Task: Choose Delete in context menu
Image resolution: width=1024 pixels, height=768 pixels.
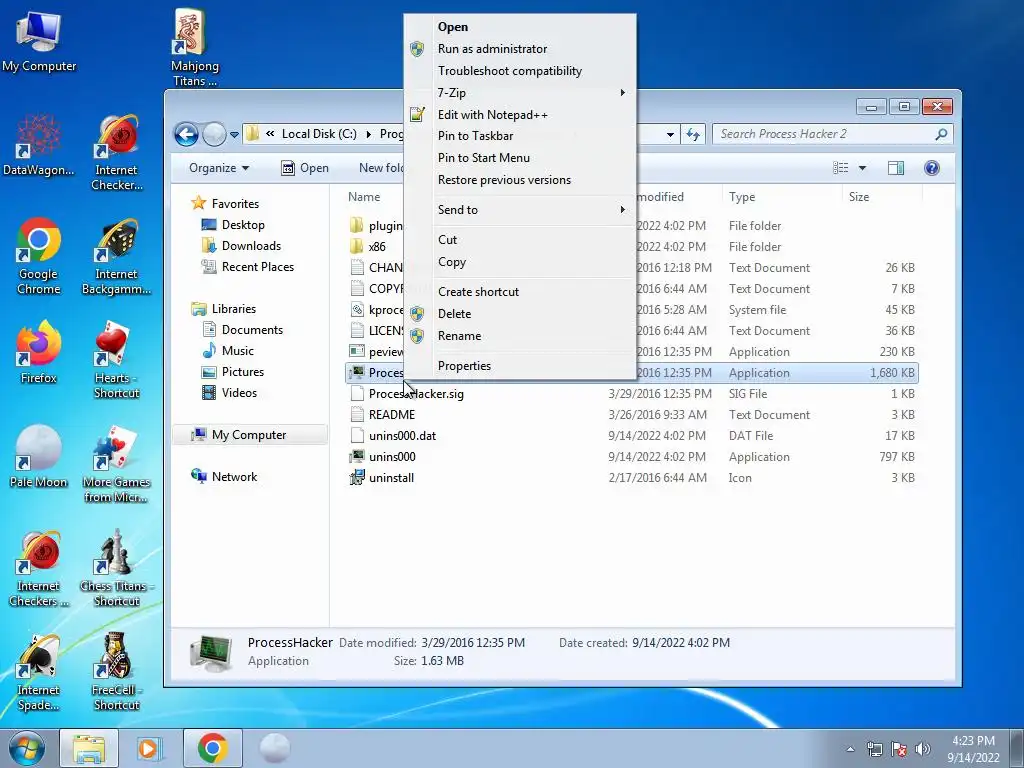Action: click(x=520, y=313)
